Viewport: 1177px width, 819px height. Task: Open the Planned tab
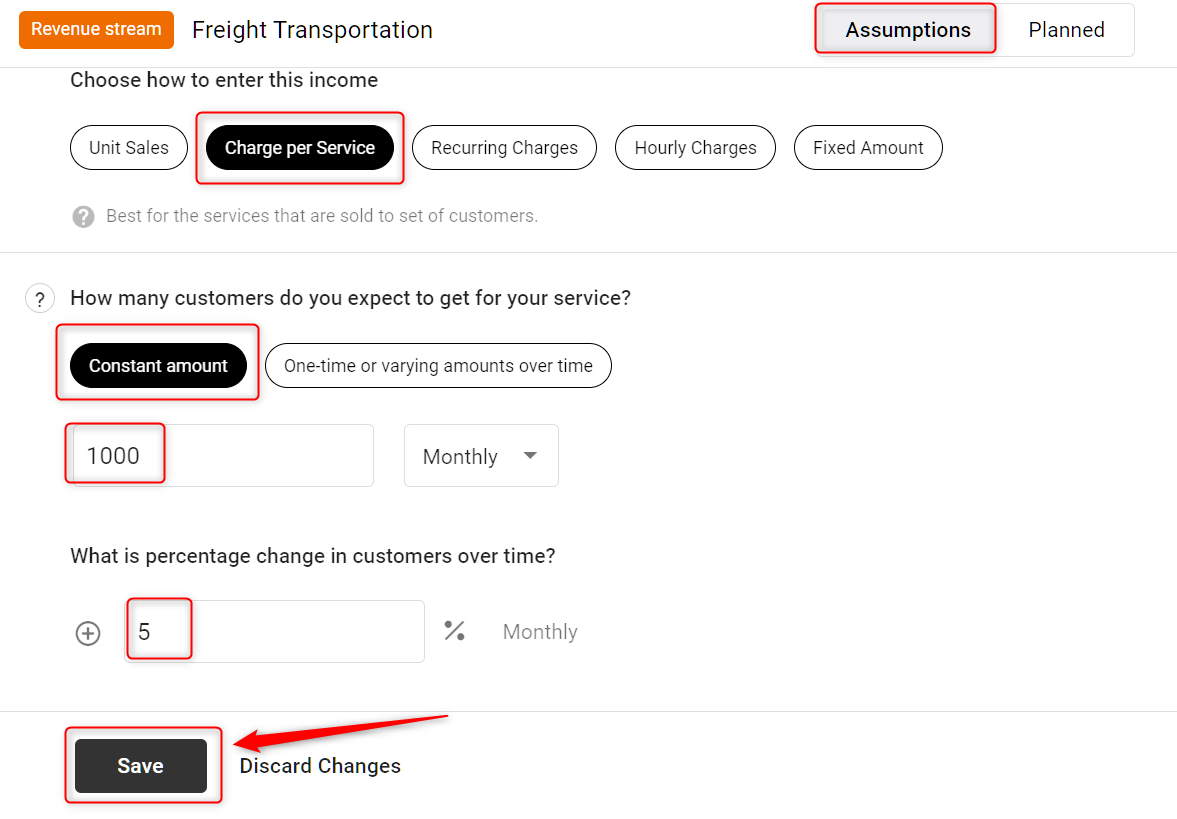(1066, 30)
